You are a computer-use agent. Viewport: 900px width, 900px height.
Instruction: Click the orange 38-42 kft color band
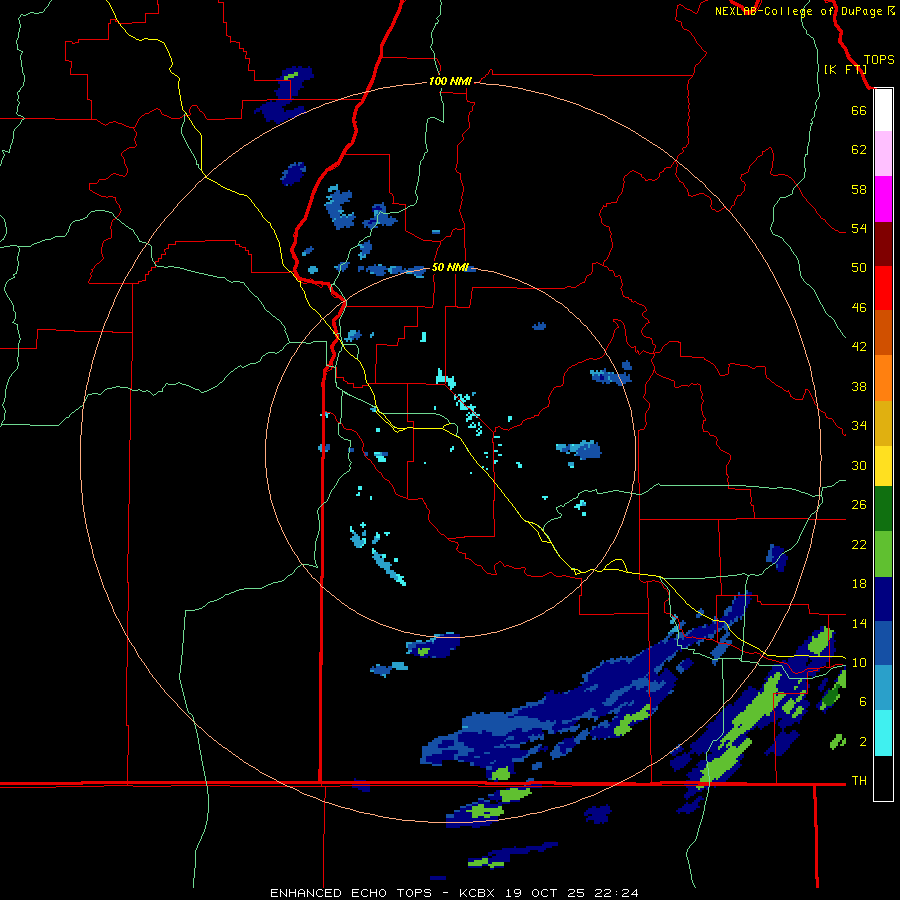(883, 378)
